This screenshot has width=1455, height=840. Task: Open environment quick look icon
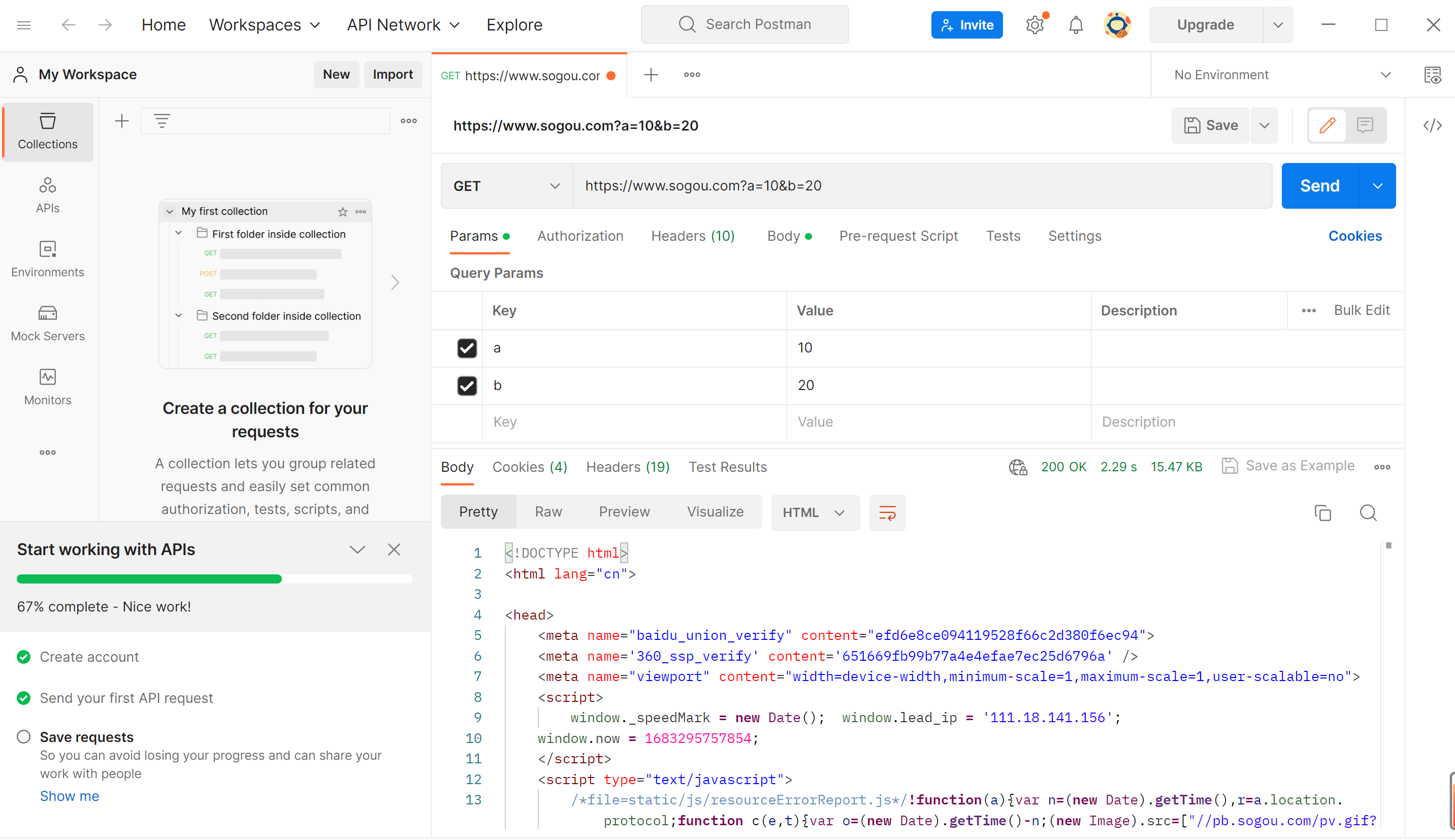click(1433, 75)
